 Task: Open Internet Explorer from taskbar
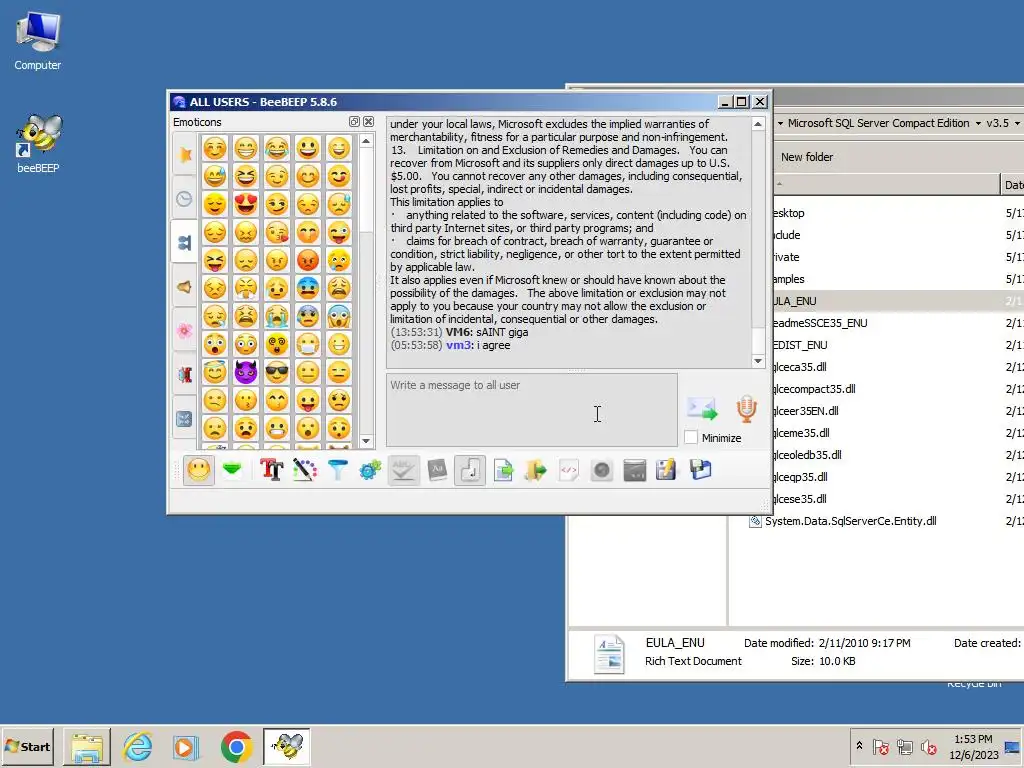[x=137, y=746]
